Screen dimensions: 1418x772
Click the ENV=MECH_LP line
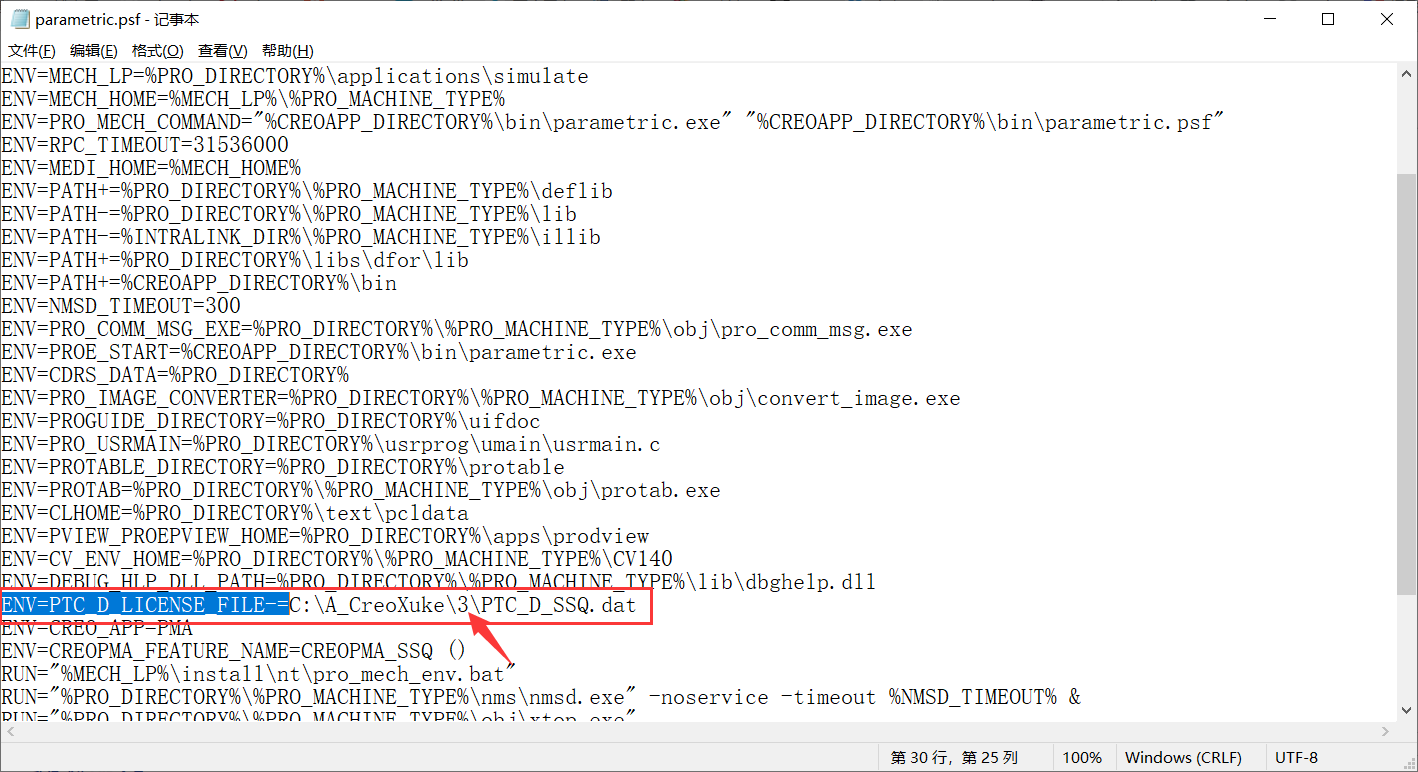pos(295,76)
